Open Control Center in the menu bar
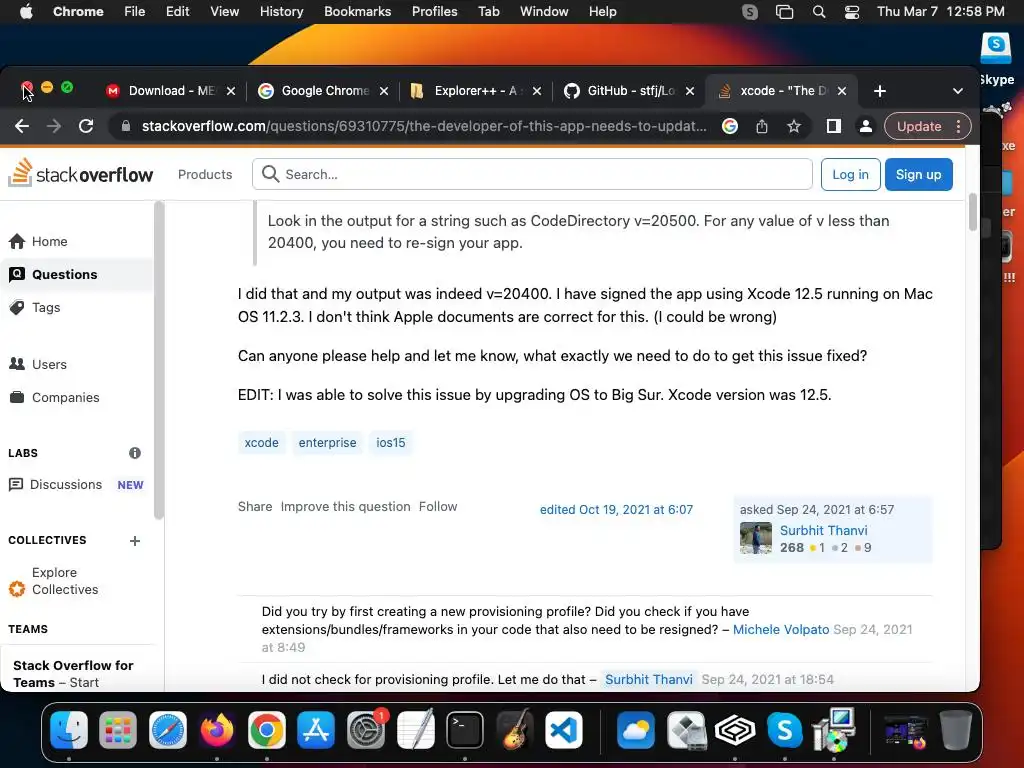 [852, 11]
